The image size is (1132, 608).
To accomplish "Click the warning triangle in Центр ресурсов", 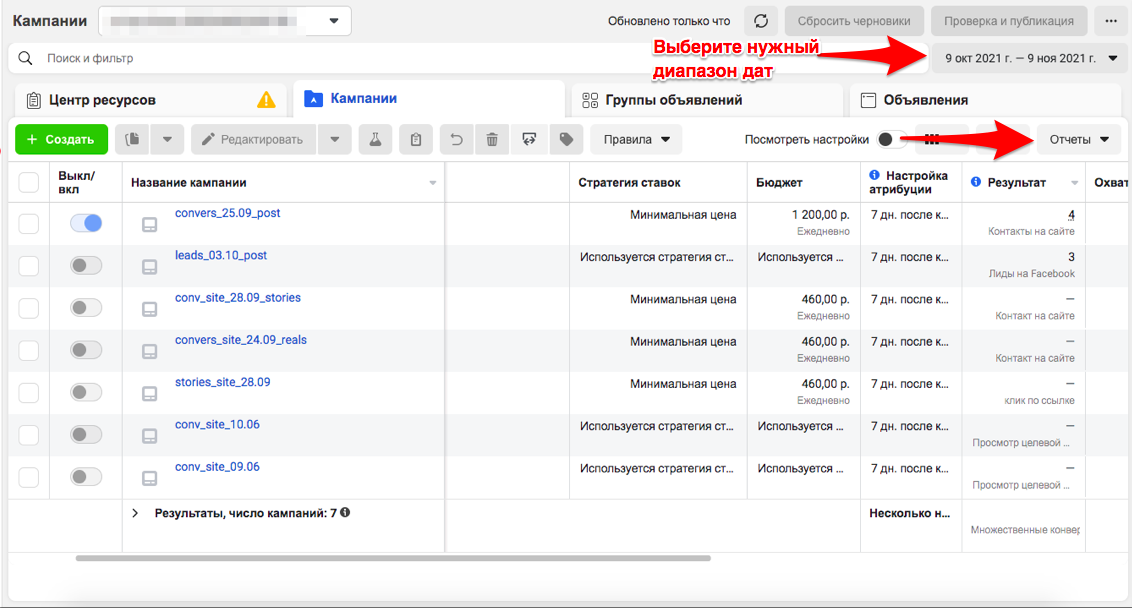I will click(x=266, y=100).
